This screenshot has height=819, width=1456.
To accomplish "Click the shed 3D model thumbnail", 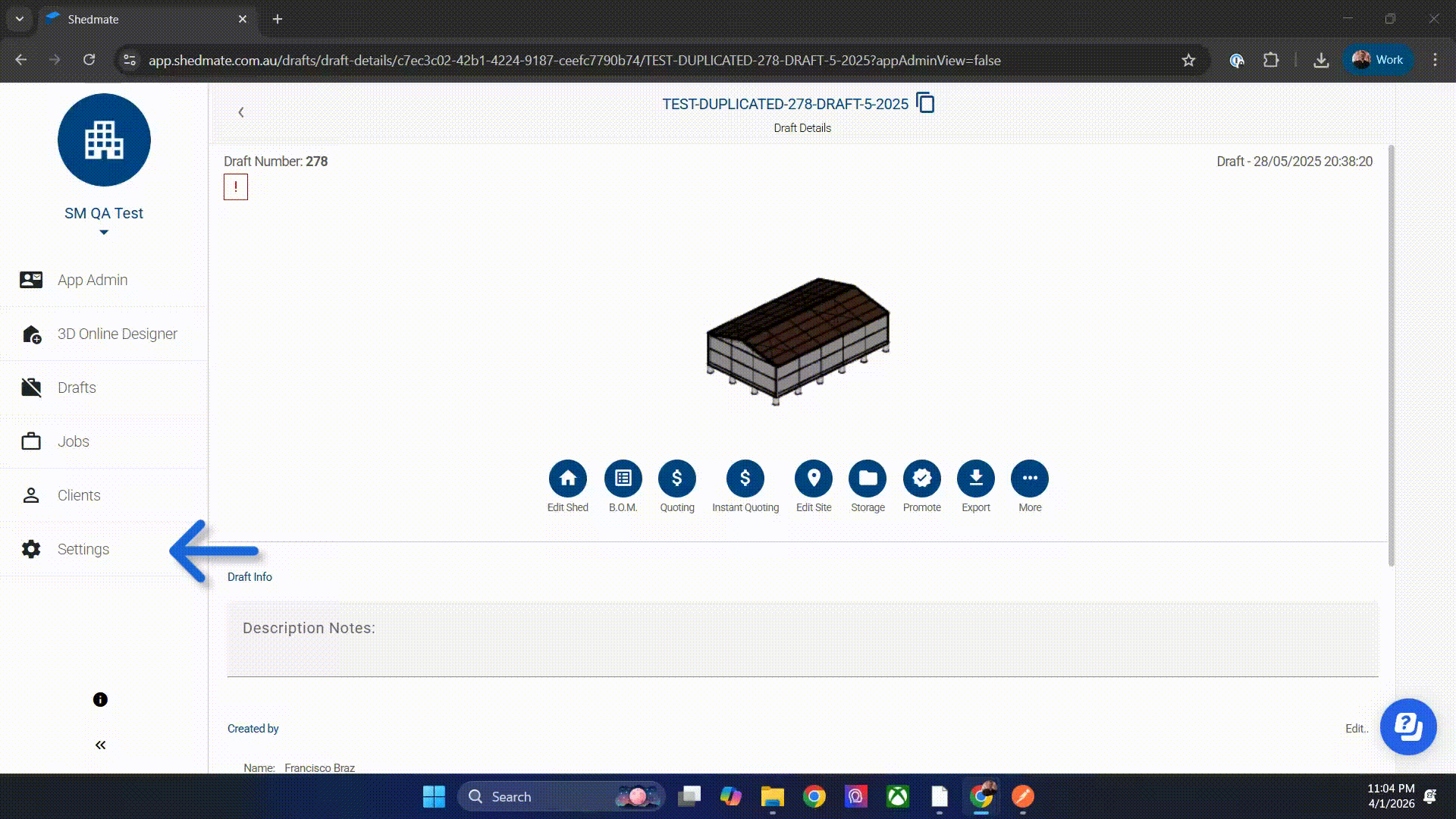I will coord(798,341).
